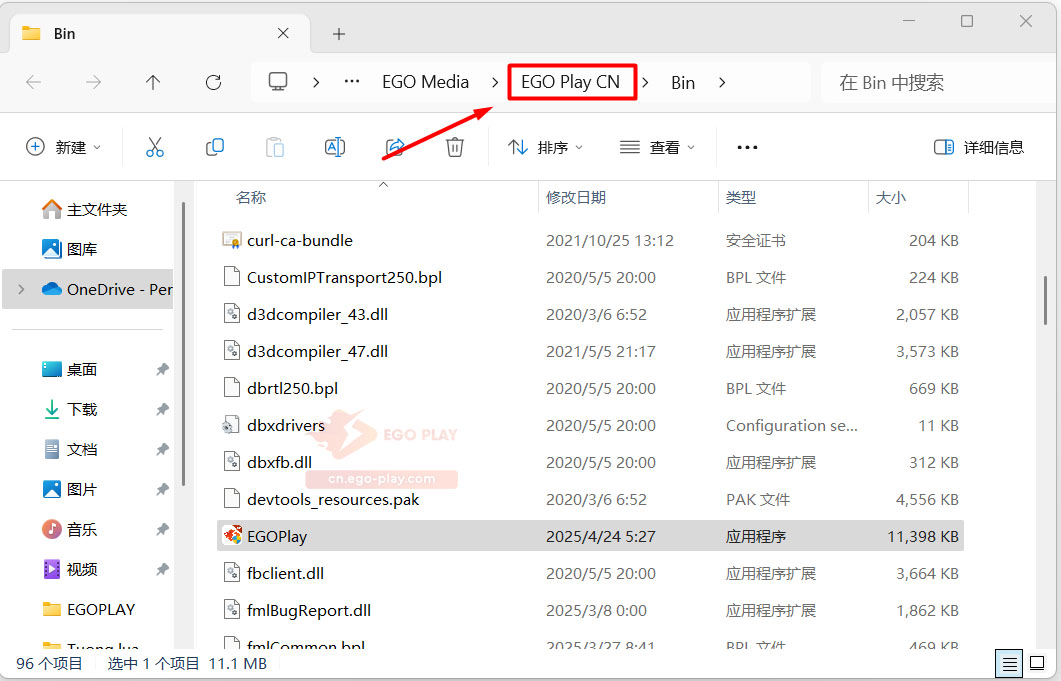Unpin Pictures using its pin icon
1061x681 pixels.
tap(162, 489)
